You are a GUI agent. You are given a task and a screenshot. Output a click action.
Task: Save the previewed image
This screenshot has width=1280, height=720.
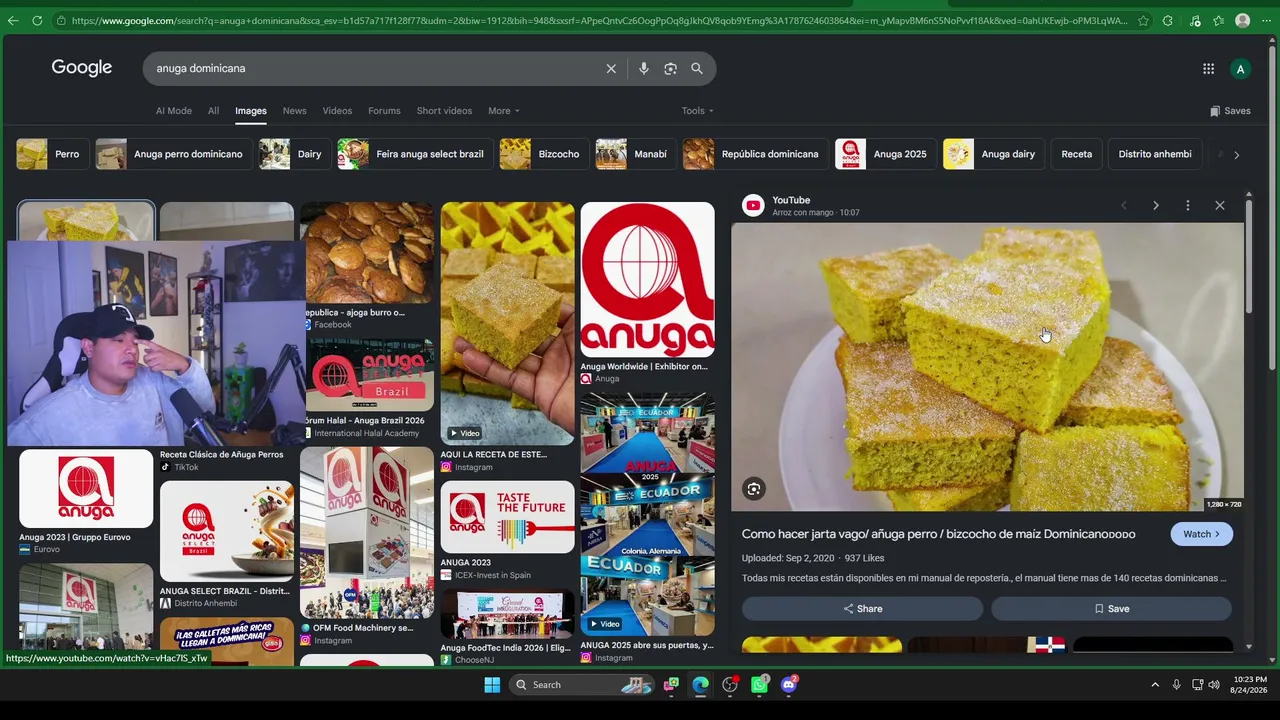(1111, 609)
